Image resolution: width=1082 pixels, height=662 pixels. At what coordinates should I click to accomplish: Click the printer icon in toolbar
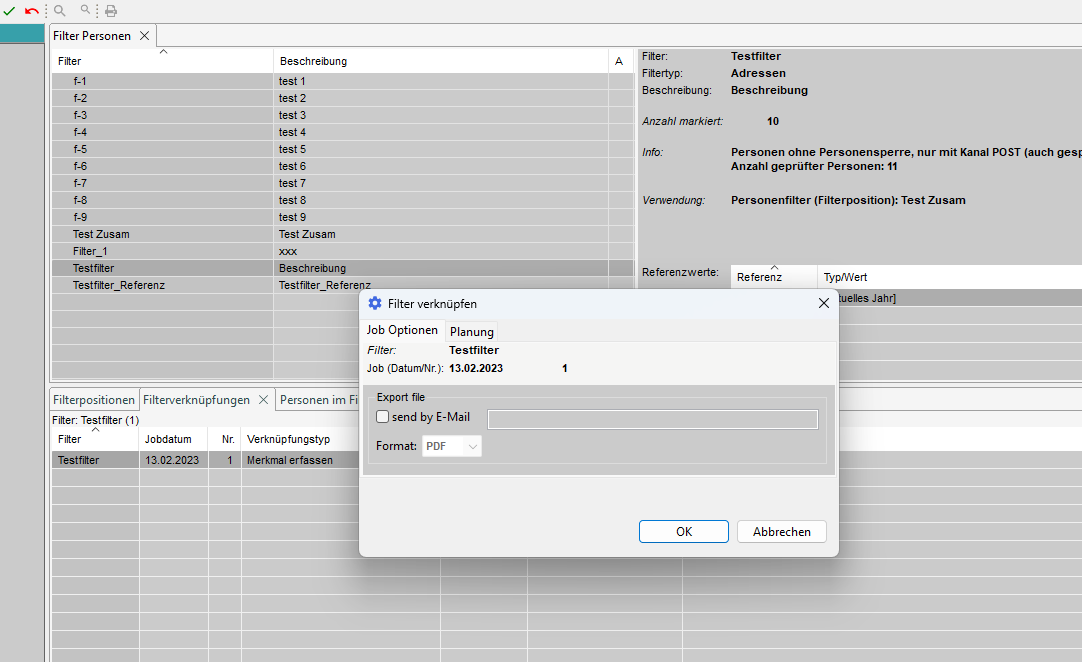pyautogui.click(x=111, y=11)
